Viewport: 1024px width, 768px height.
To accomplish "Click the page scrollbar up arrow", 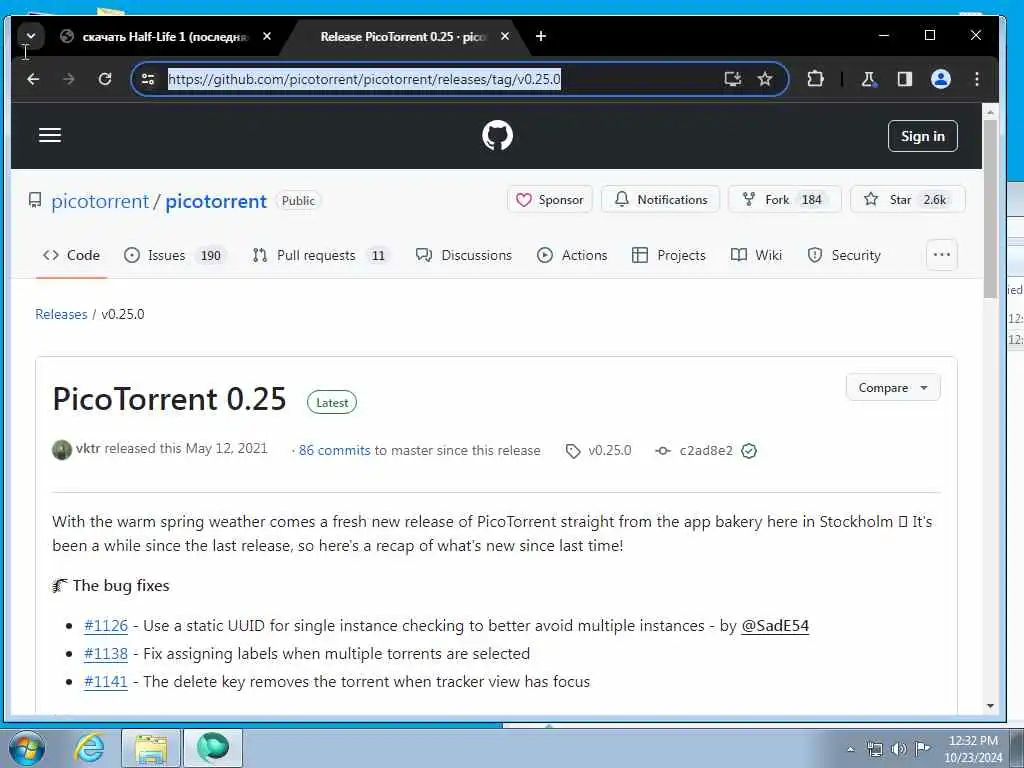I will [x=990, y=113].
